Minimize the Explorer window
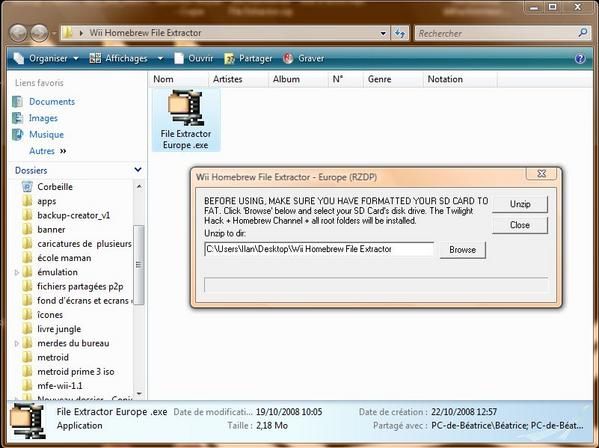Viewport: 599px width, 448px height. coord(534,7)
